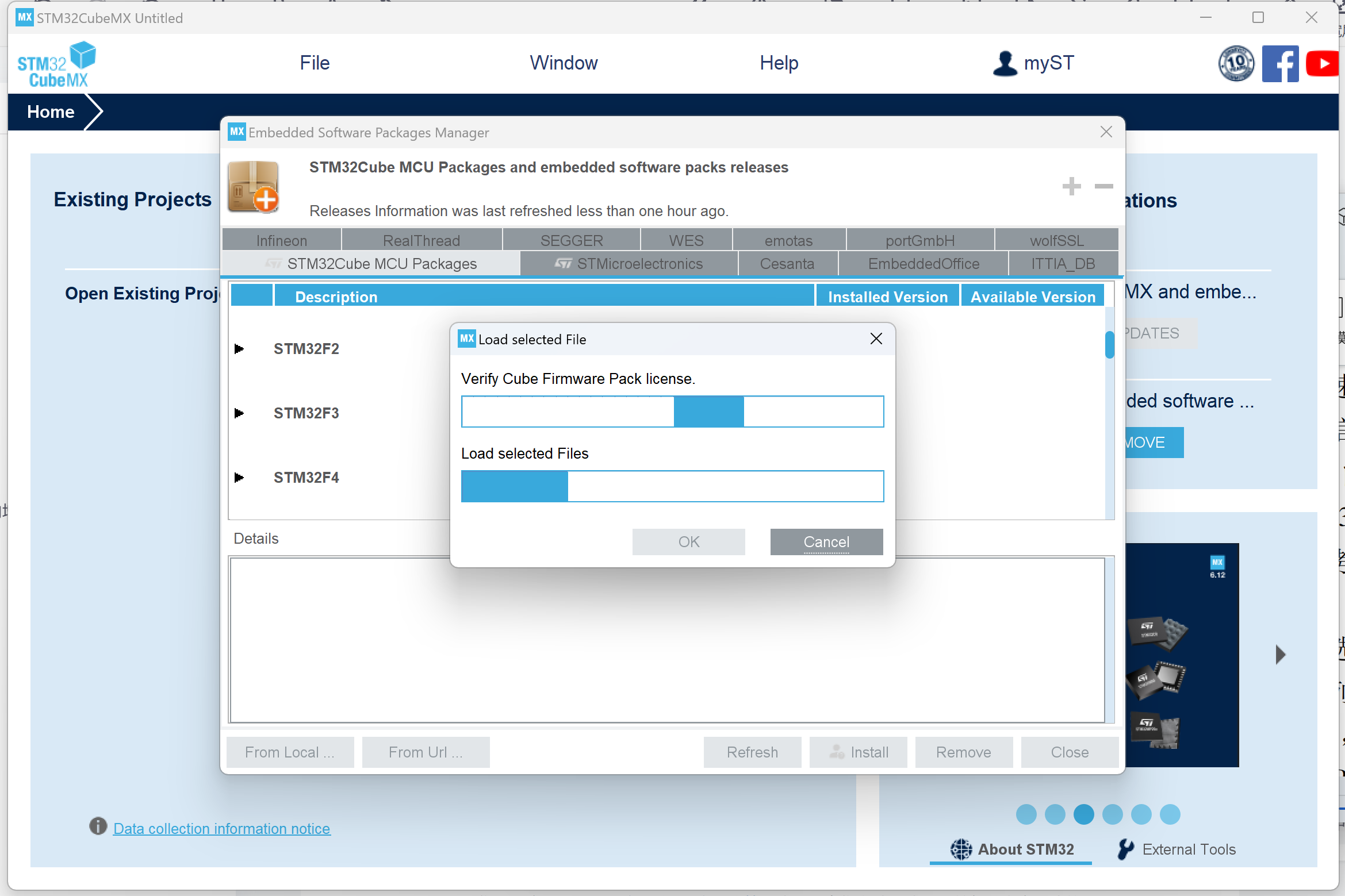Click the MX icon in Load selected File title
This screenshot has height=896, width=1345.
pyautogui.click(x=467, y=339)
